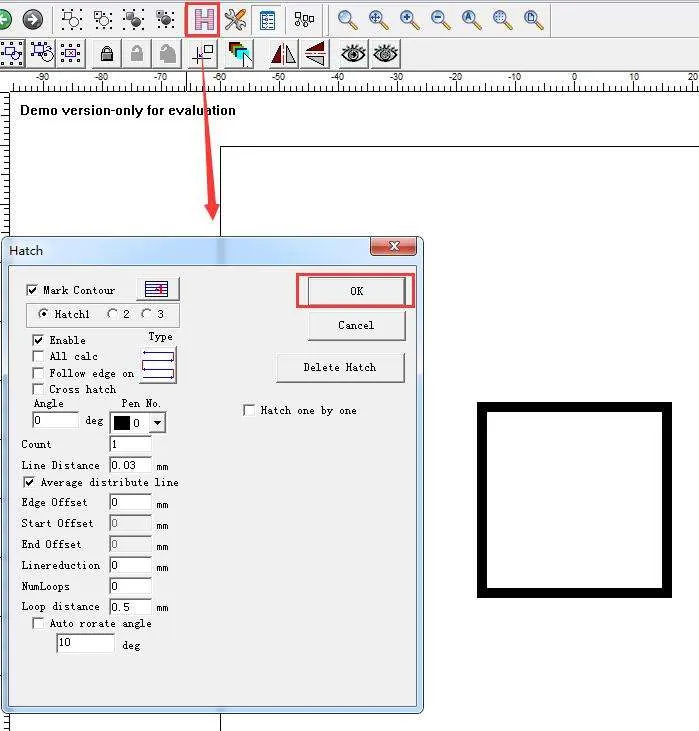The image size is (699, 731).
Task: Click the contour mode button beside Mark Contour
Action: click(158, 289)
